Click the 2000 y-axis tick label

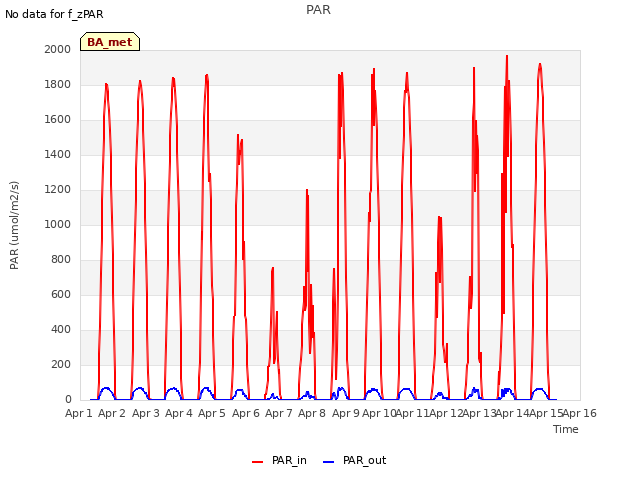[x=58, y=49]
